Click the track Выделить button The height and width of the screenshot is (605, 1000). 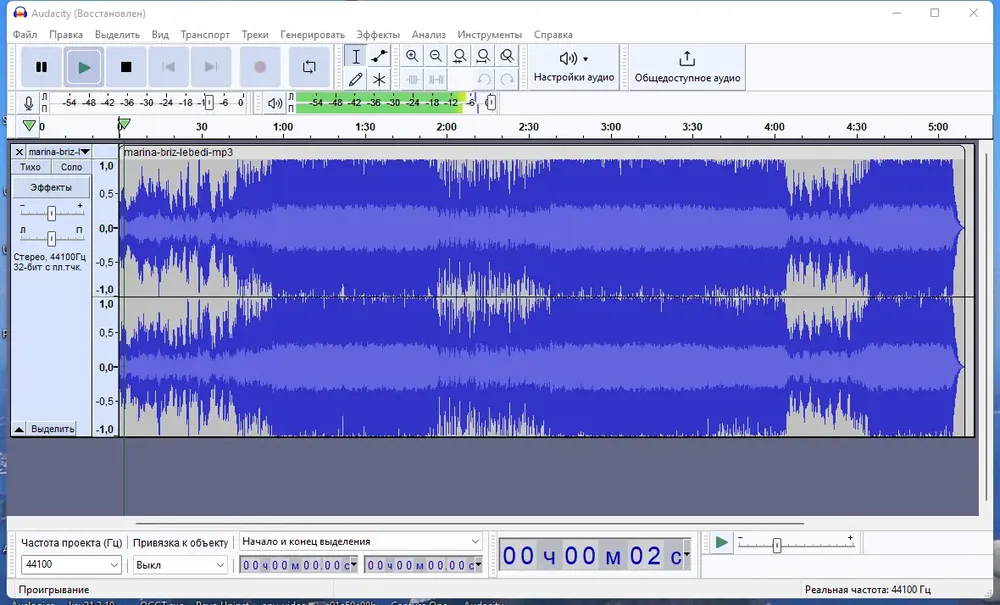click(x=52, y=429)
